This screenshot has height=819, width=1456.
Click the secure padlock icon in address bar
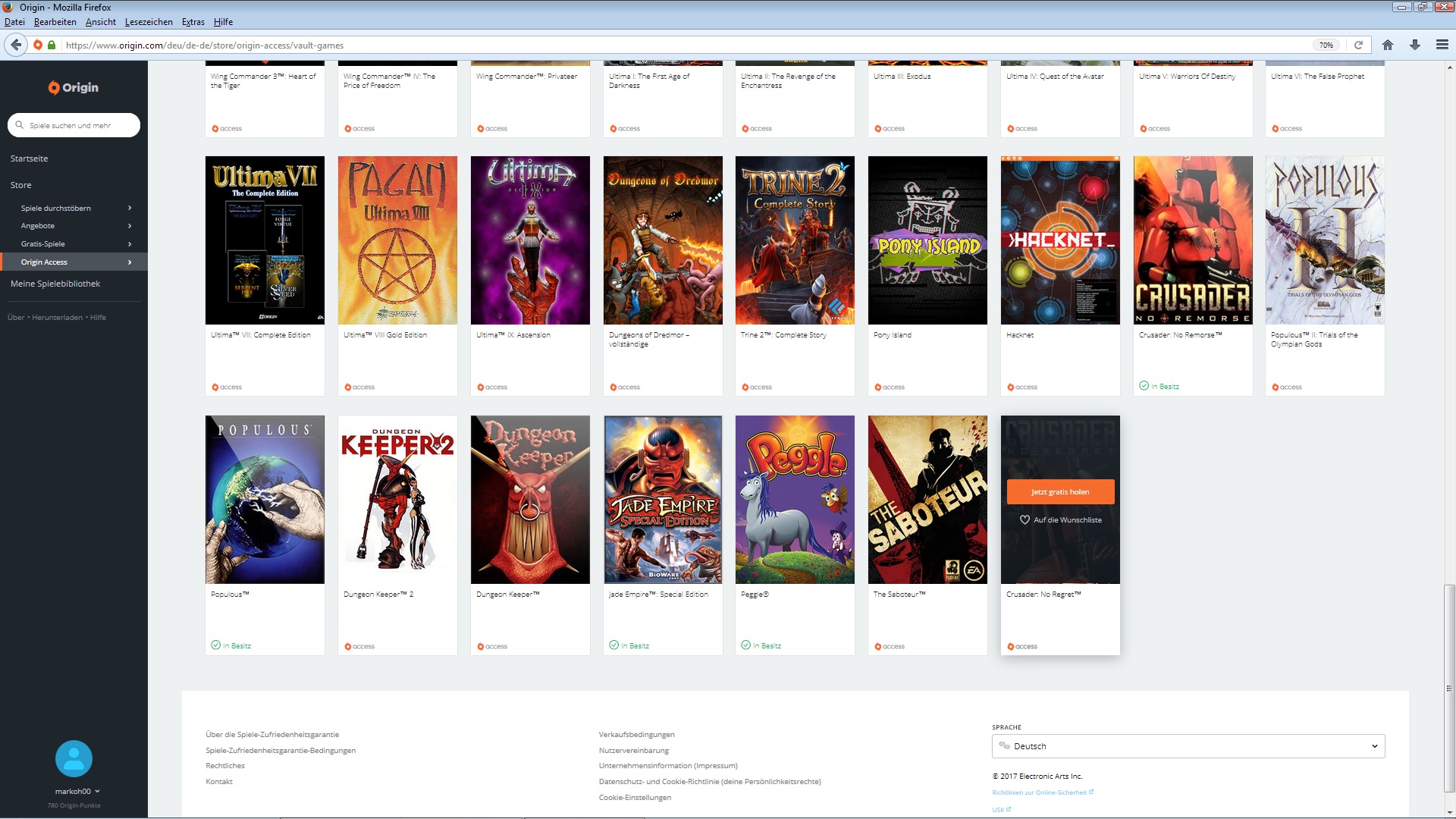click(52, 45)
